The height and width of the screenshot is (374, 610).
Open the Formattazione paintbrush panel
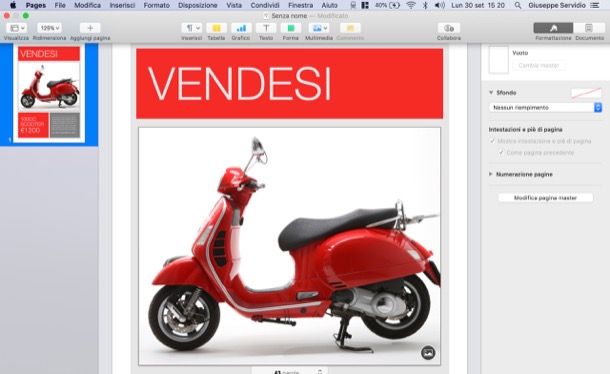(553, 28)
